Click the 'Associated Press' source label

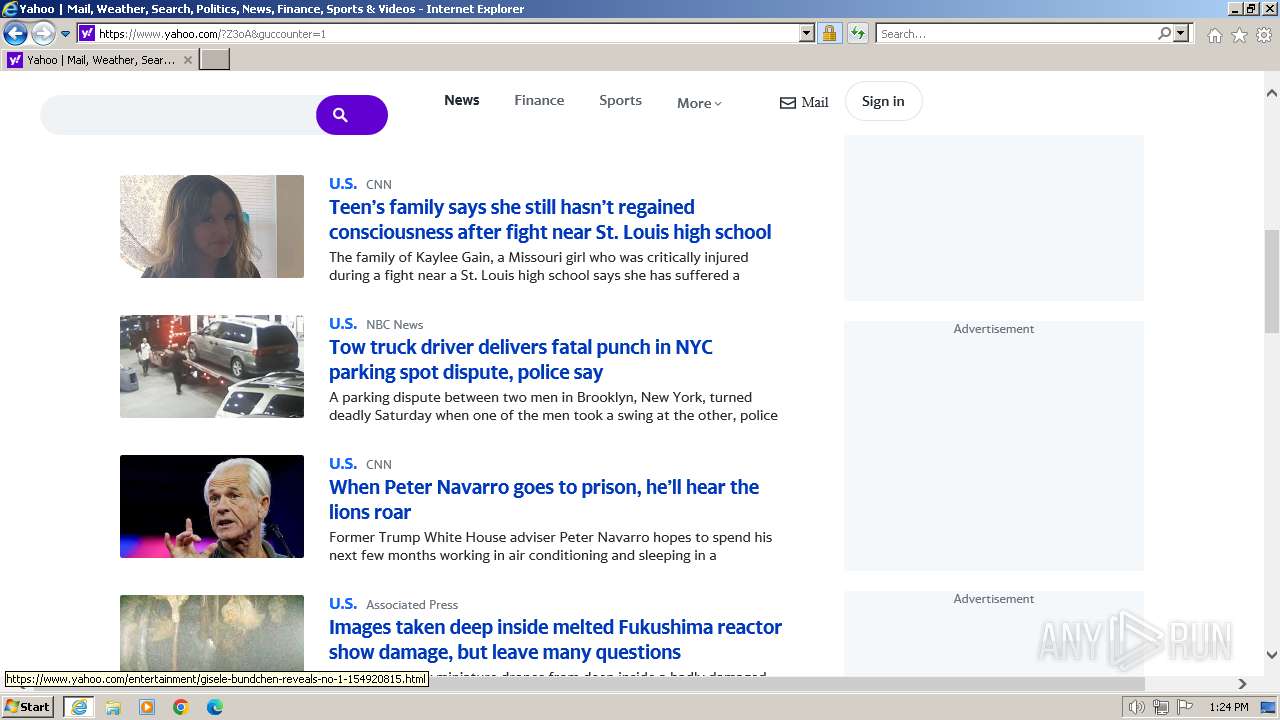(x=412, y=604)
